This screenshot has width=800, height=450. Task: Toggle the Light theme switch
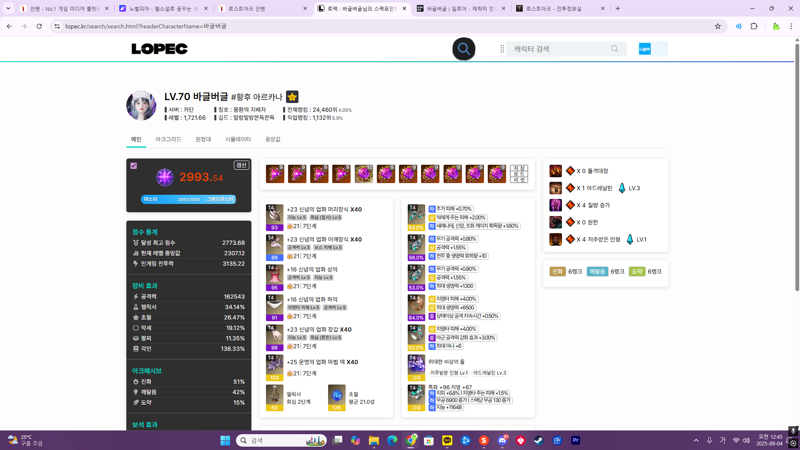pyautogui.click(x=653, y=49)
